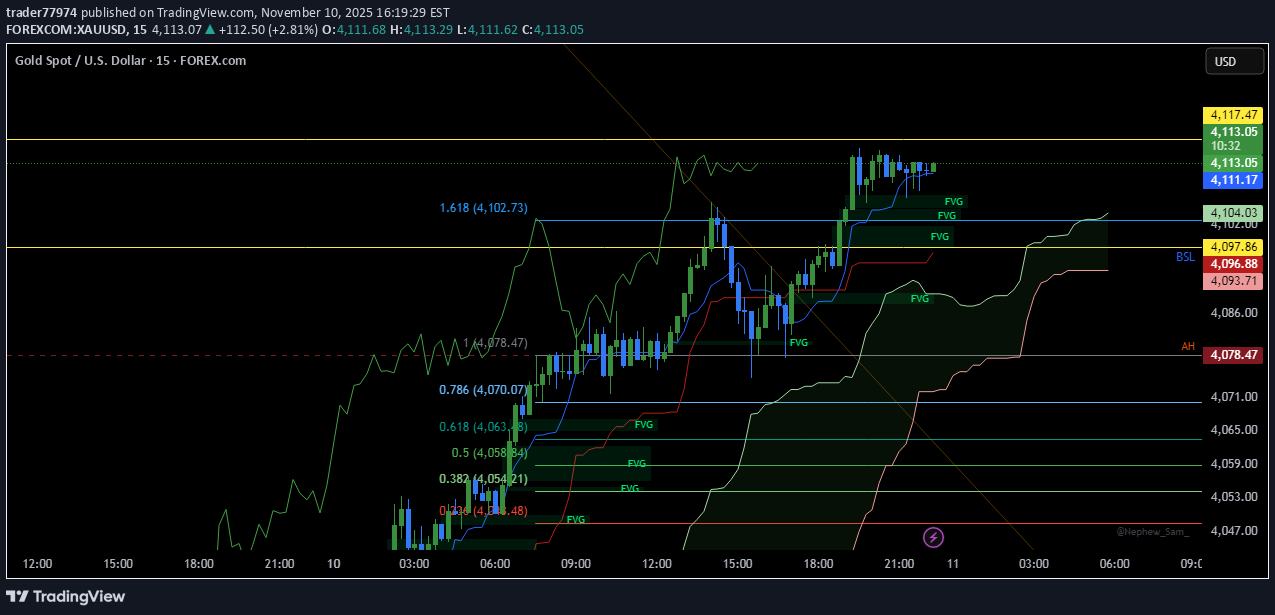Click the pink 4,093.71 price label
The height and width of the screenshot is (615, 1275).
(x=1231, y=281)
